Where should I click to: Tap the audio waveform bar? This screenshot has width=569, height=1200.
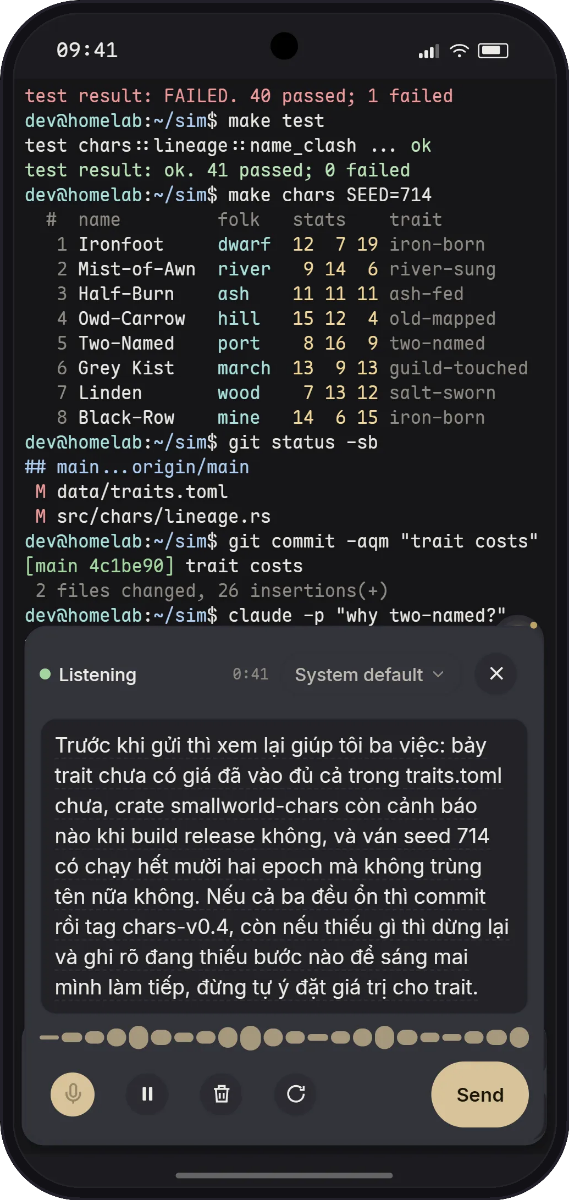coord(284,1037)
